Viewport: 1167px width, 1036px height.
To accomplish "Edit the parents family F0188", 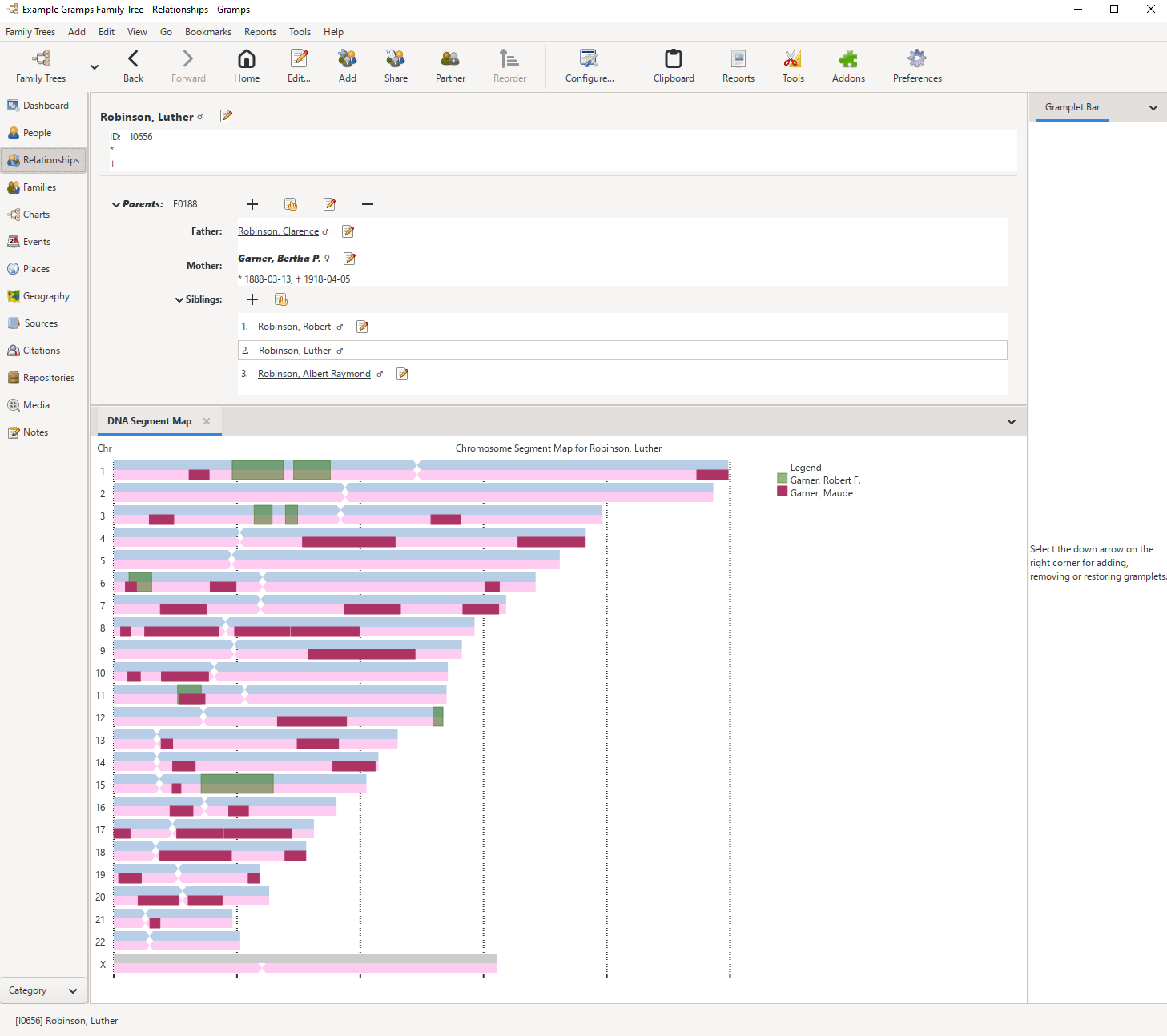I will click(329, 204).
